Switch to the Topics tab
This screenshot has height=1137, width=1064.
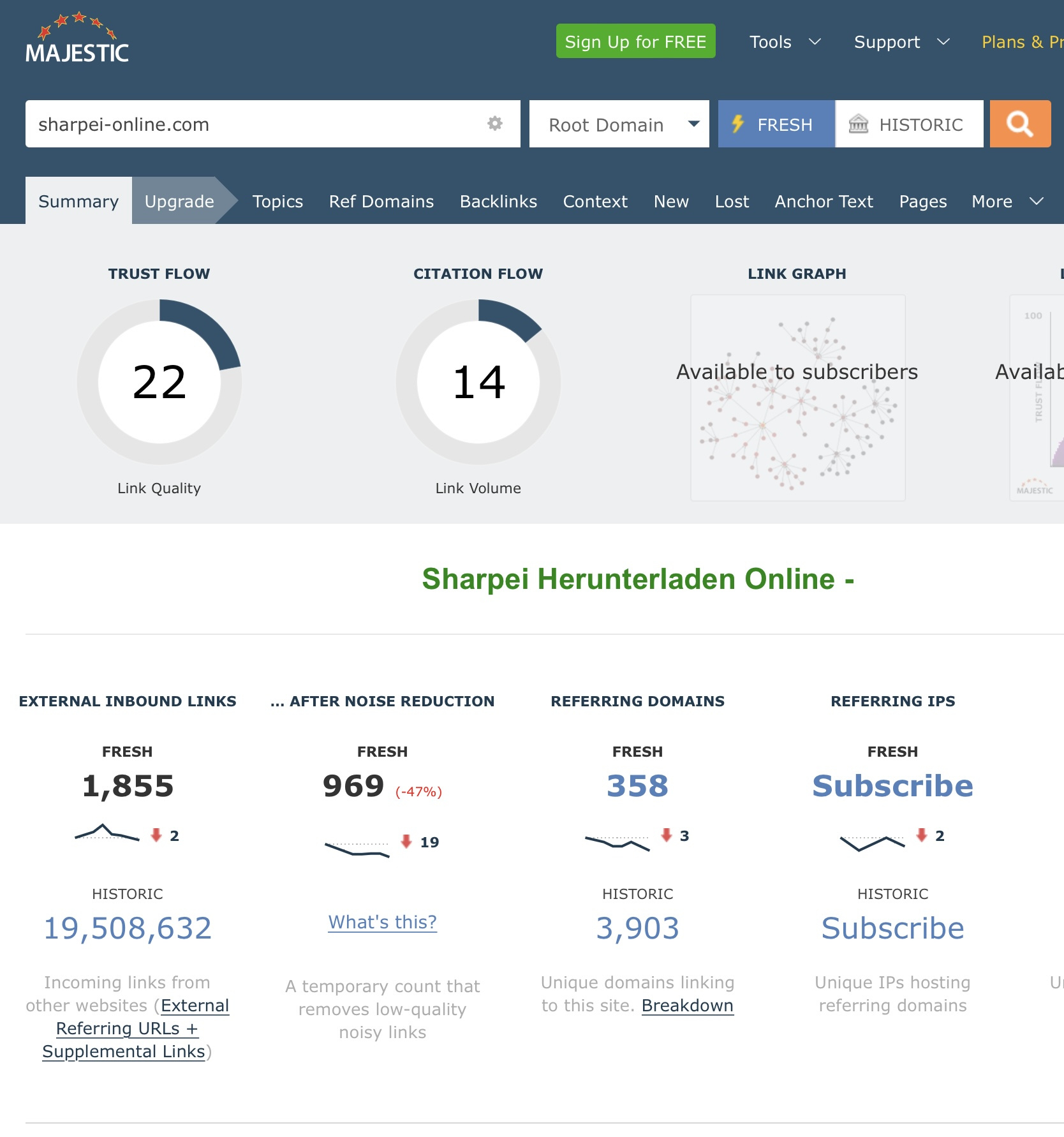[x=277, y=202]
